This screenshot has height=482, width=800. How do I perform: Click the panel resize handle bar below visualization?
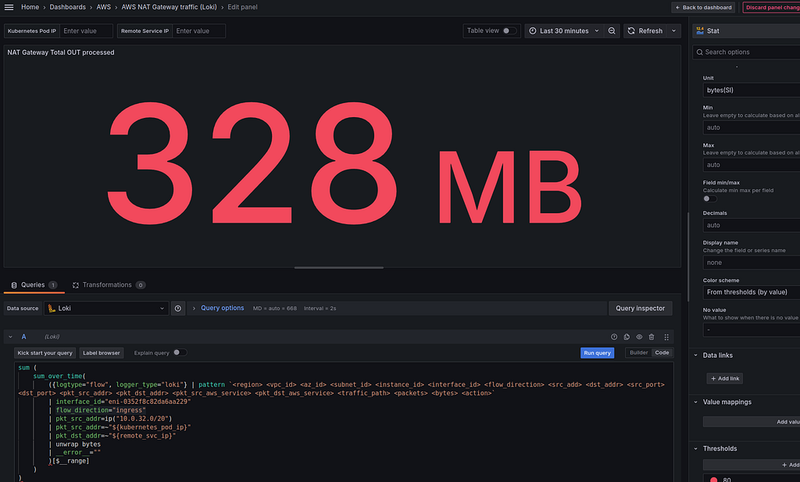point(339,267)
